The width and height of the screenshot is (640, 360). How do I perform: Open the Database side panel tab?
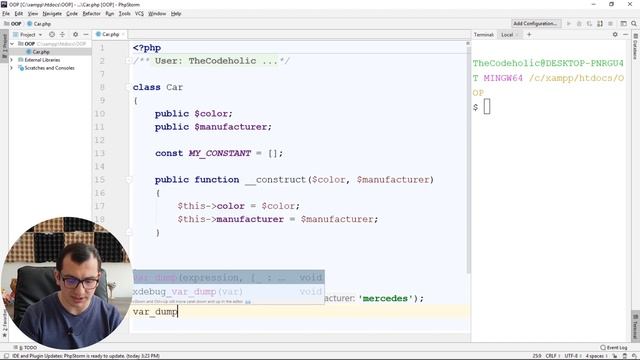coord(636,46)
